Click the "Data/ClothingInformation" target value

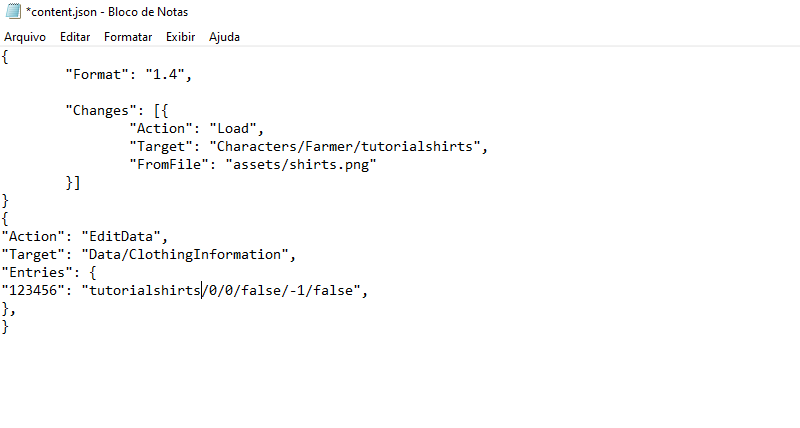pyautogui.click(x=187, y=255)
